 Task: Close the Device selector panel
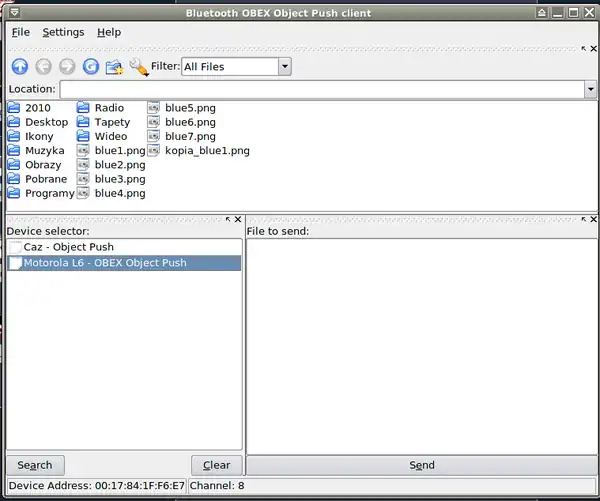tap(238, 219)
